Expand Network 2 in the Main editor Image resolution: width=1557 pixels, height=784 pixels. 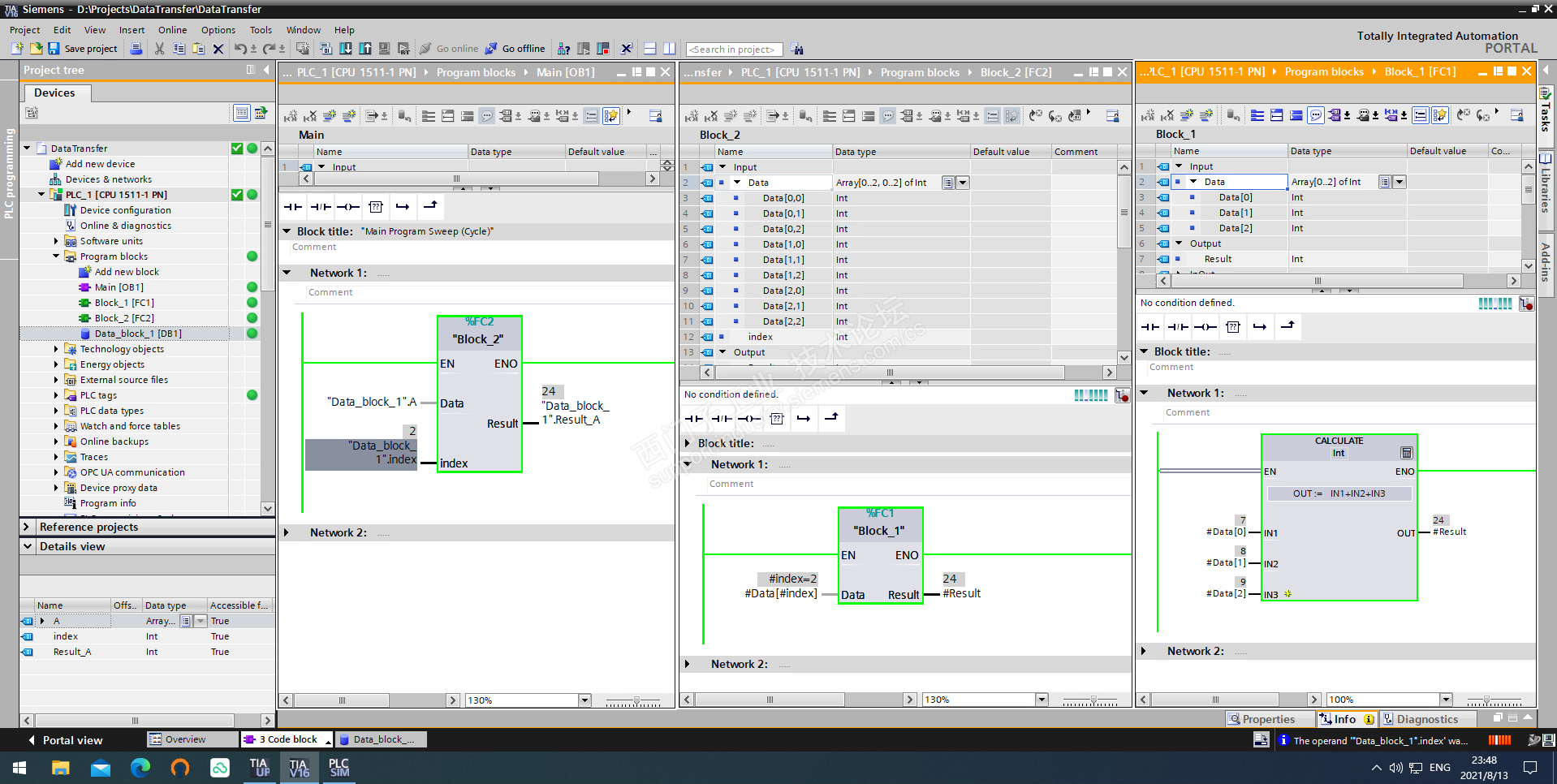coord(287,533)
